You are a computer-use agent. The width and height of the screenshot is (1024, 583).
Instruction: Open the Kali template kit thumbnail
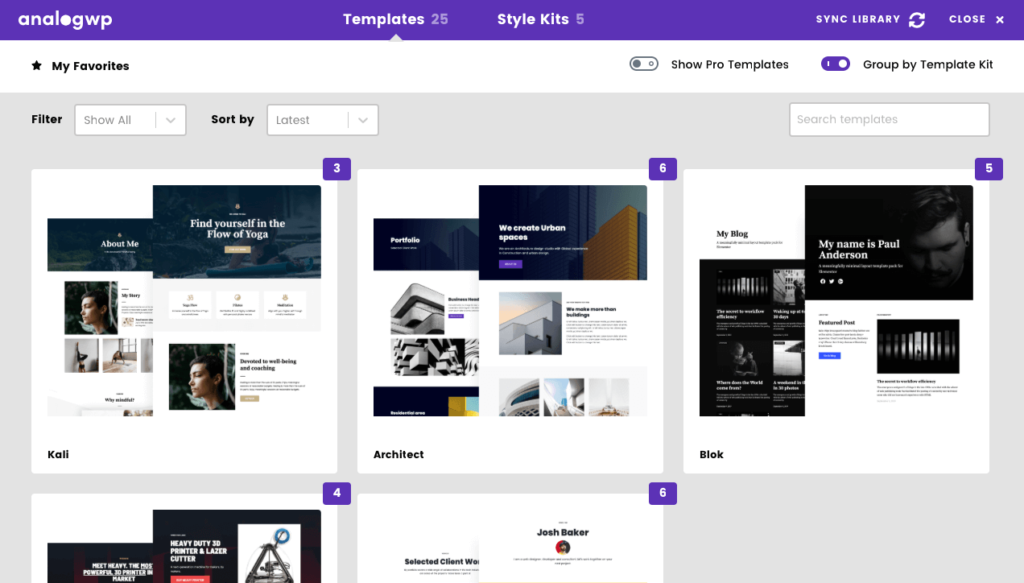[x=184, y=300]
